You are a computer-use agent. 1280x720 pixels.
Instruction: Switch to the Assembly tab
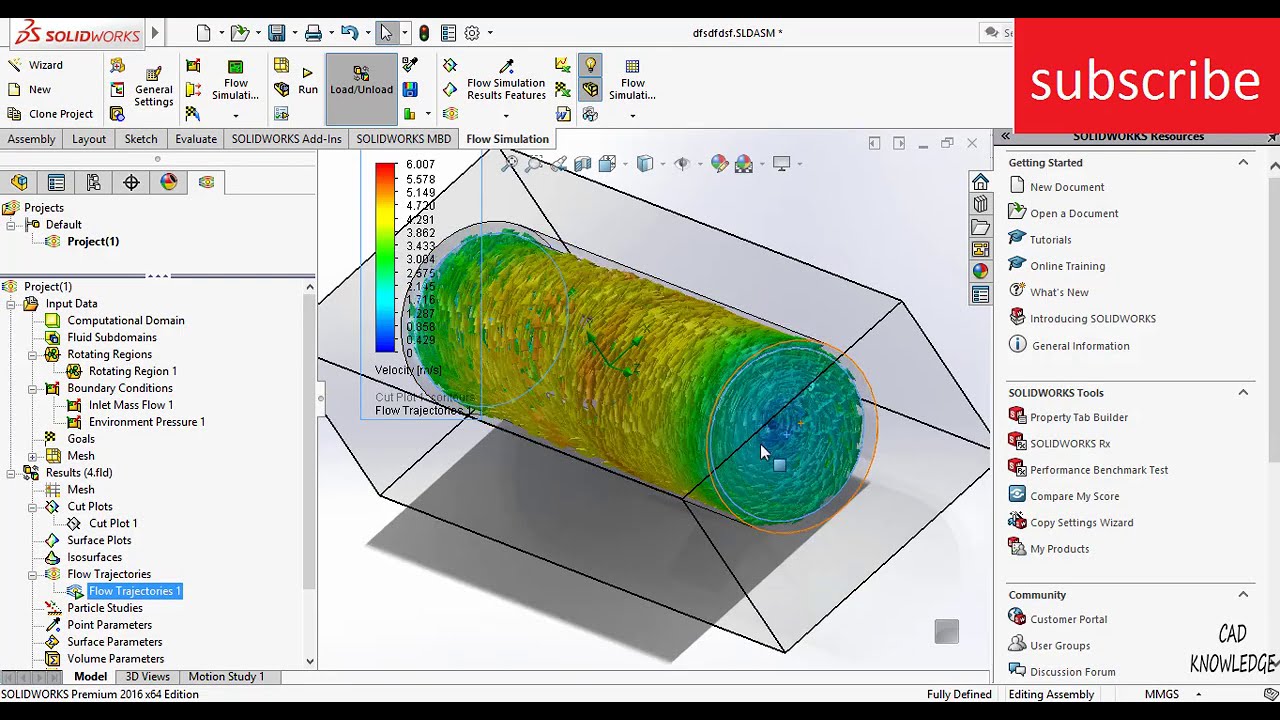32,139
